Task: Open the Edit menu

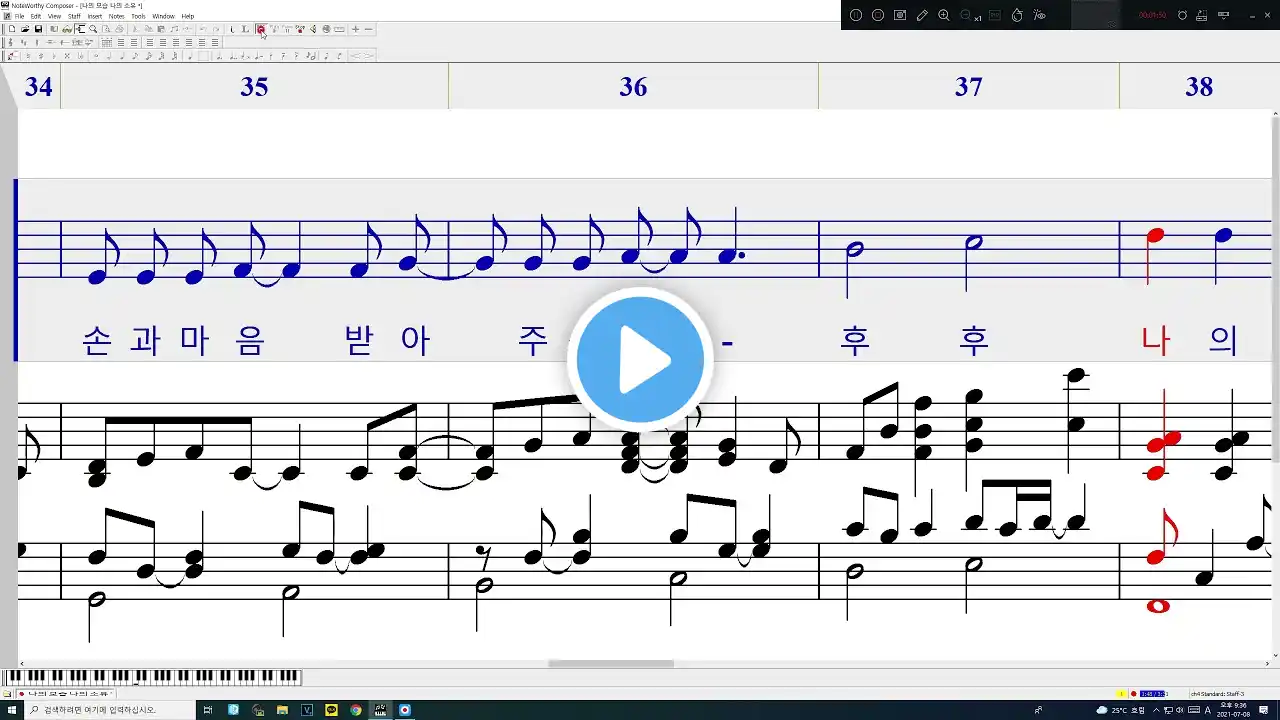Action: coord(36,16)
